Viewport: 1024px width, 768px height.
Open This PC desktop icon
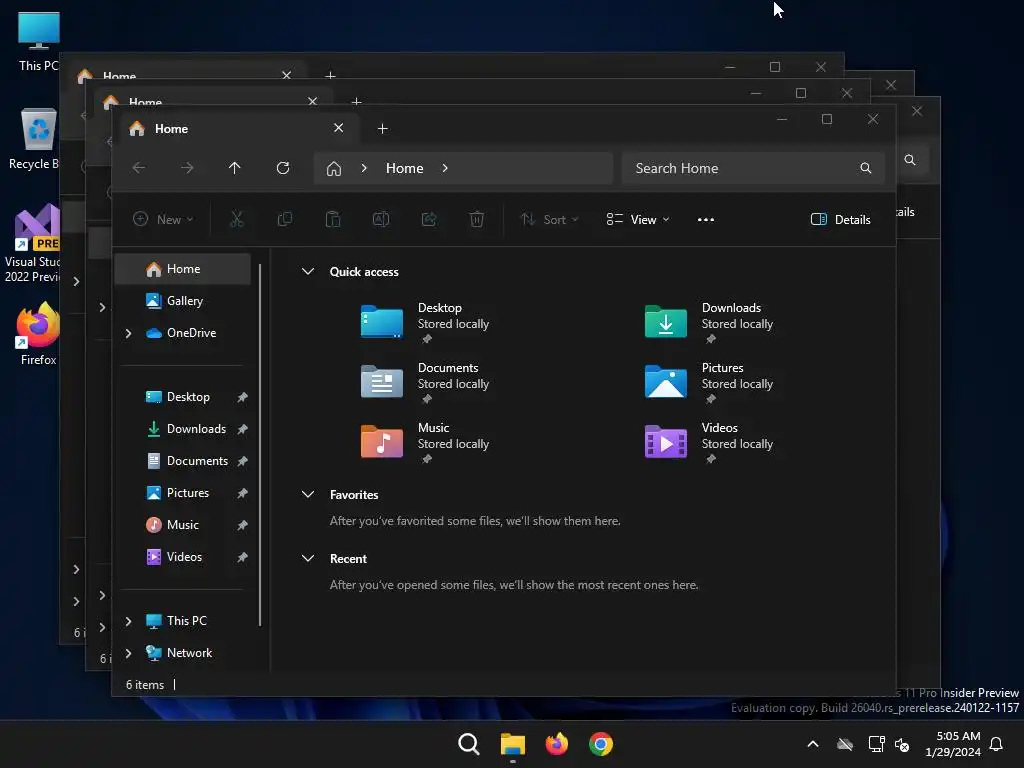pyautogui.click(x=39, y=42)
